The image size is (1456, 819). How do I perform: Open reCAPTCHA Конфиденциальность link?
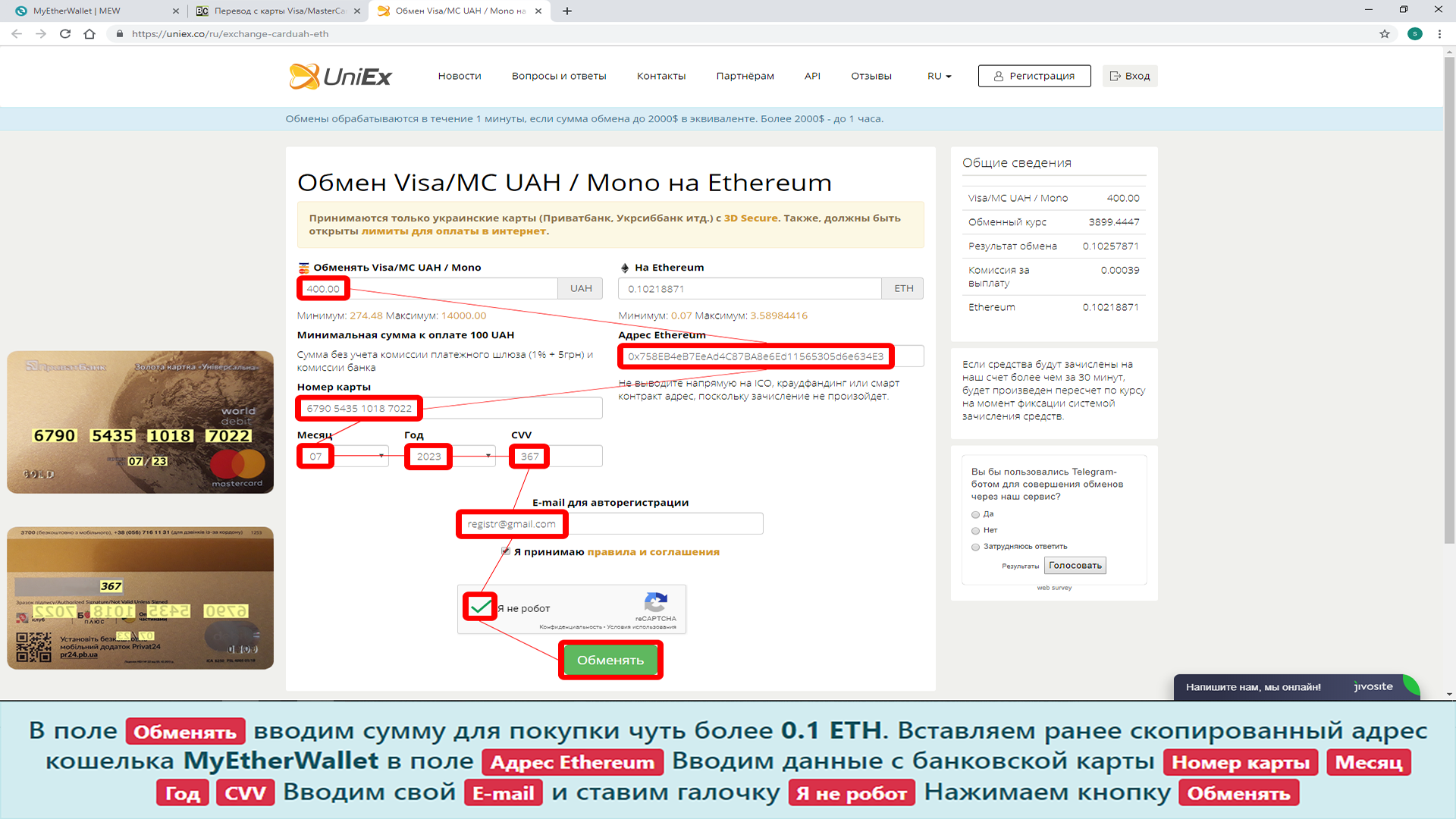571,627
